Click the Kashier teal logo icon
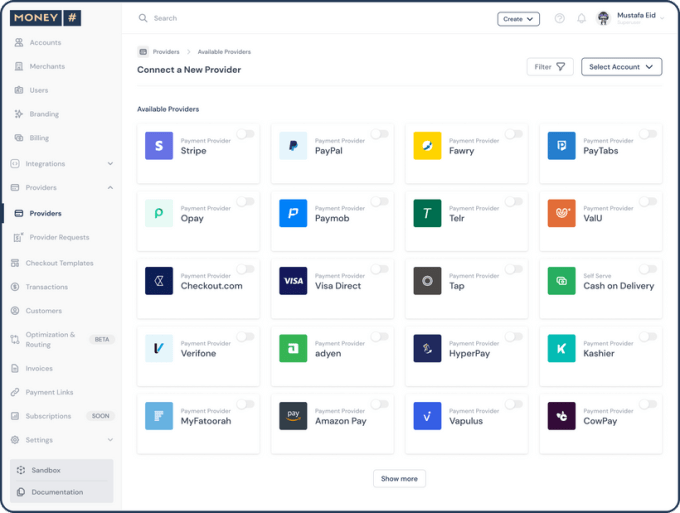680x513 pixels. tap(562, 348)
